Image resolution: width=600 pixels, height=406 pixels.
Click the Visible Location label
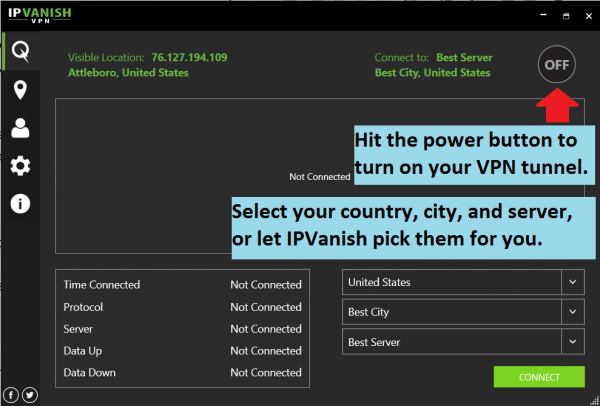106,57
